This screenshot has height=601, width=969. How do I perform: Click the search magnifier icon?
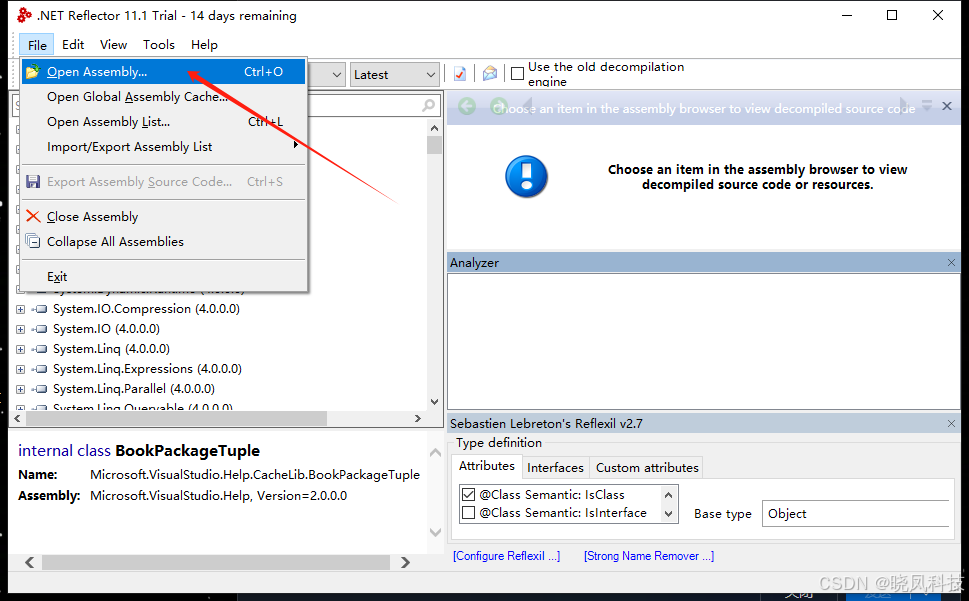tap(428, 106)
